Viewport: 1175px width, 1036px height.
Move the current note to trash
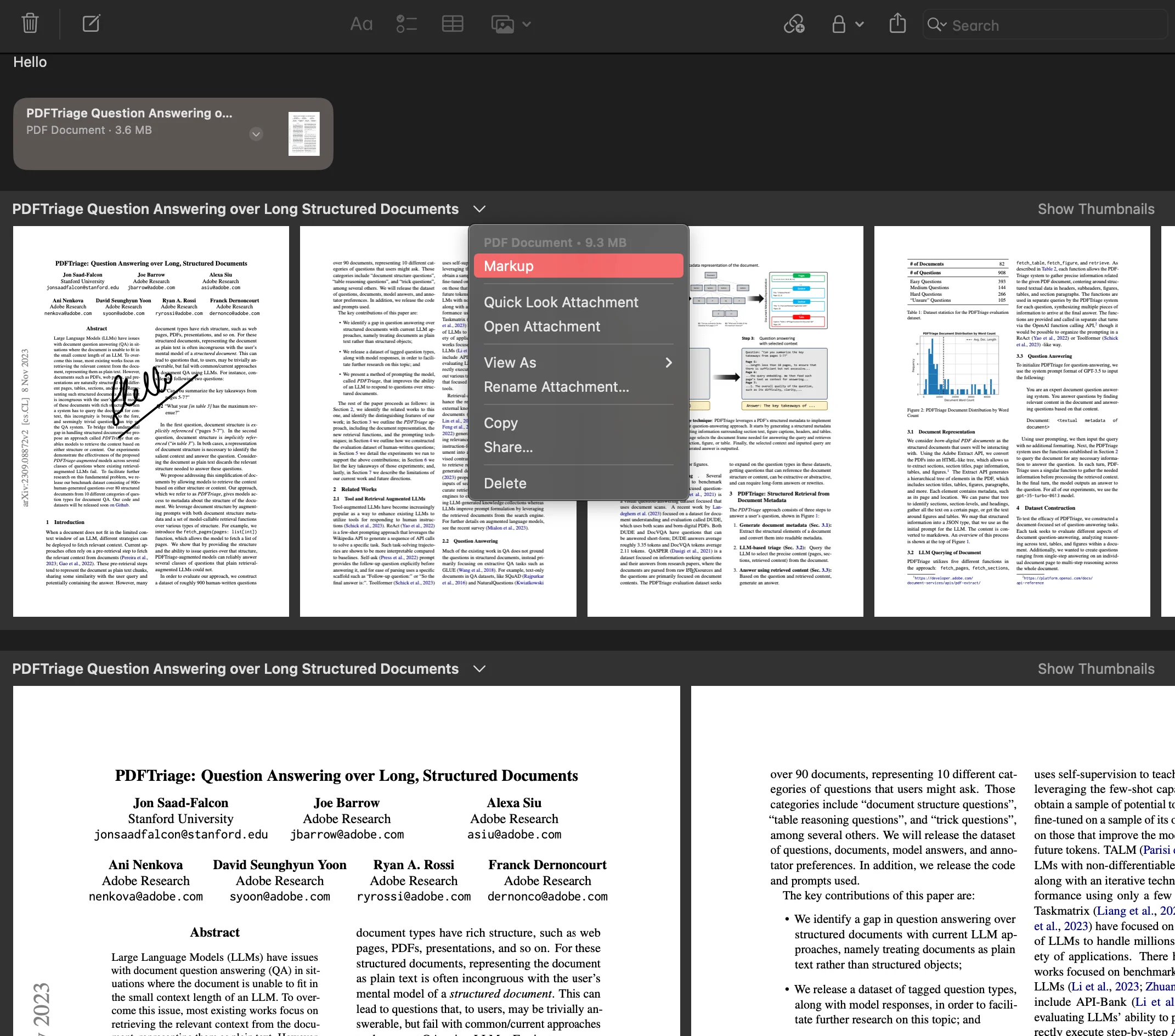click(x=29, y=24)
